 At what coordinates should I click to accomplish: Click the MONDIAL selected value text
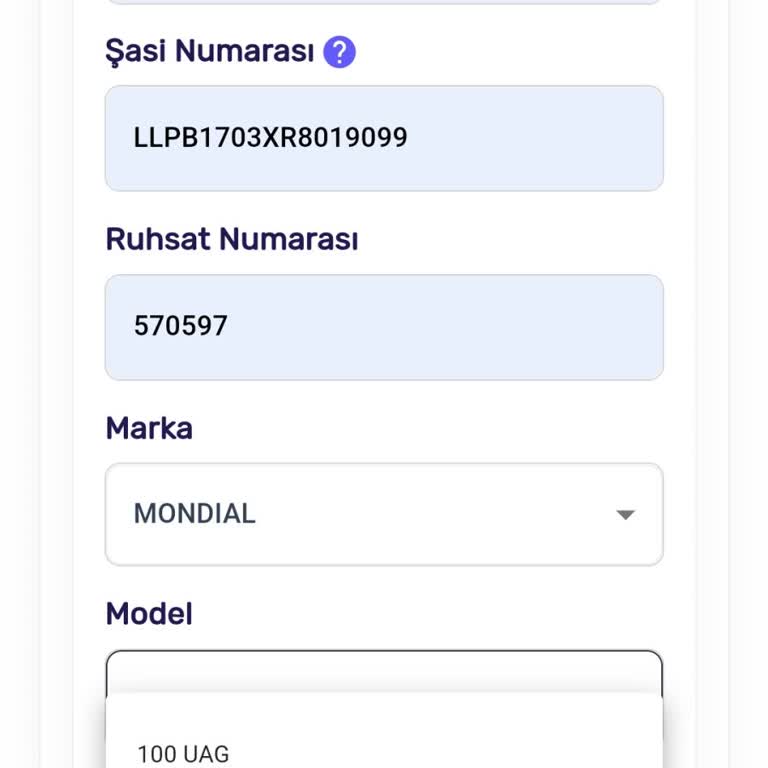pos(195,514)
